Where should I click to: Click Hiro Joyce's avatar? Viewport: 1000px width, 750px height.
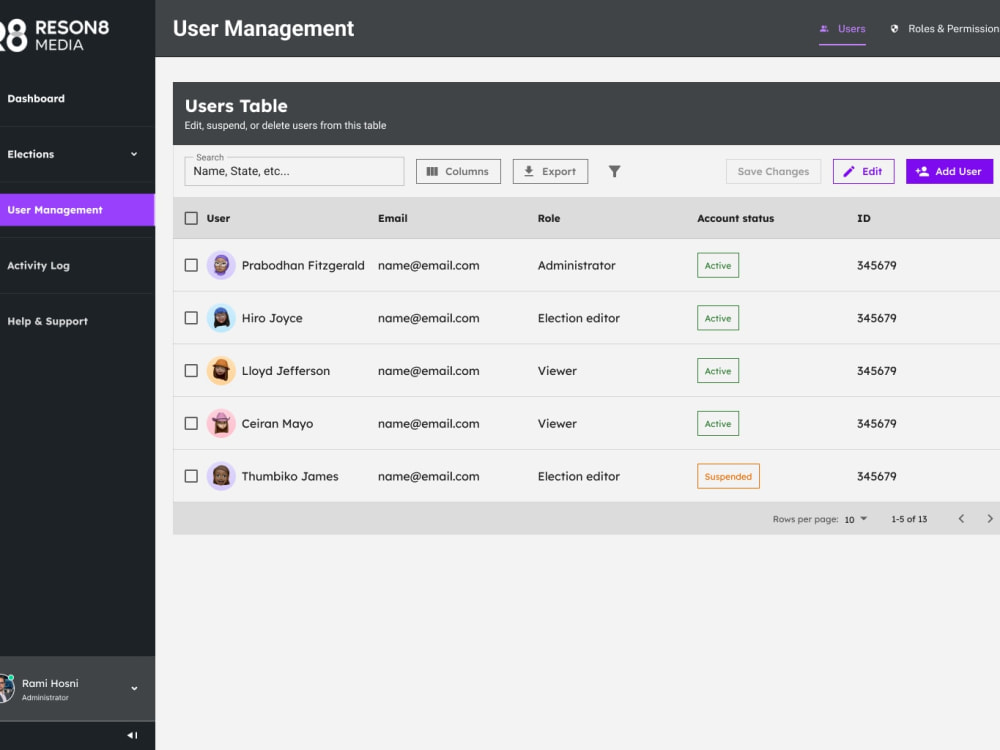pyautogui.click(x=221, y=318)
